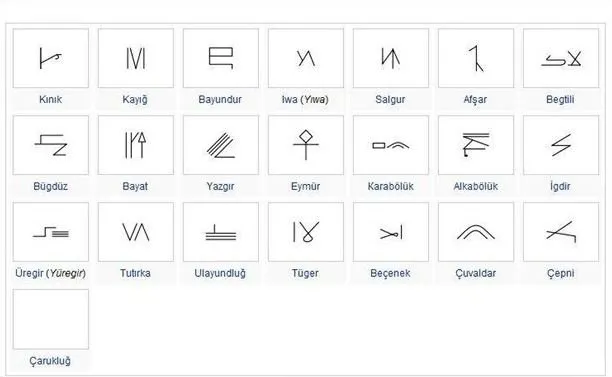Open the Bügdüz link
This screenshot has width=612, height=377.
point(50,186)
